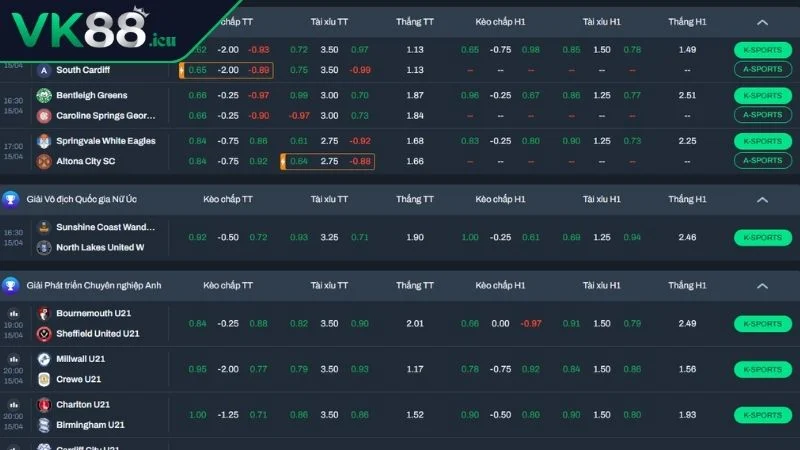Select Thắng TT odds 1.17 for Millwall U21 match
Viewport: 800px width, 450px height.
tap(415, 369)
